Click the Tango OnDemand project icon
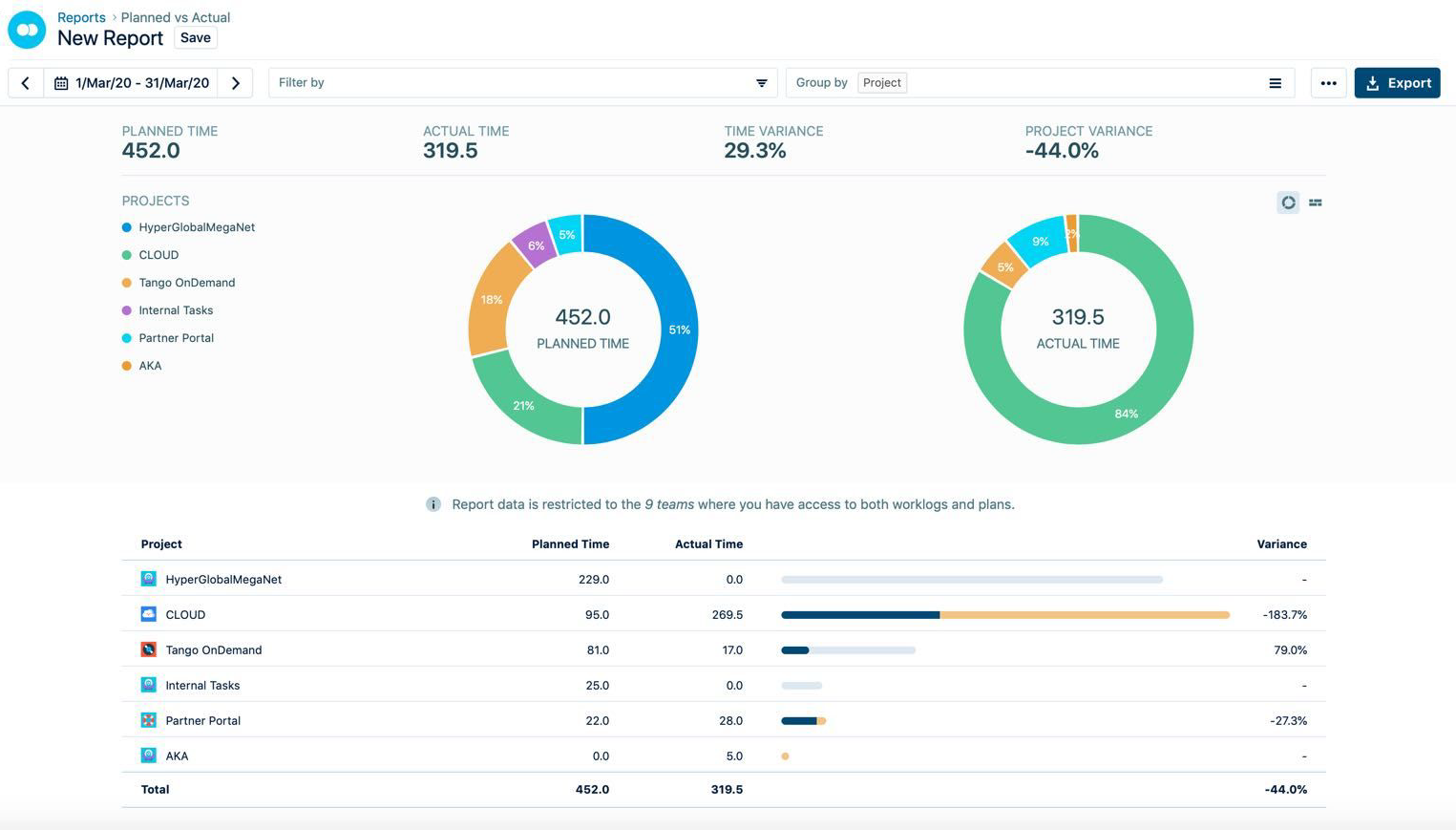Viewport: 1456px width, 830px height. tap(149, 649)
